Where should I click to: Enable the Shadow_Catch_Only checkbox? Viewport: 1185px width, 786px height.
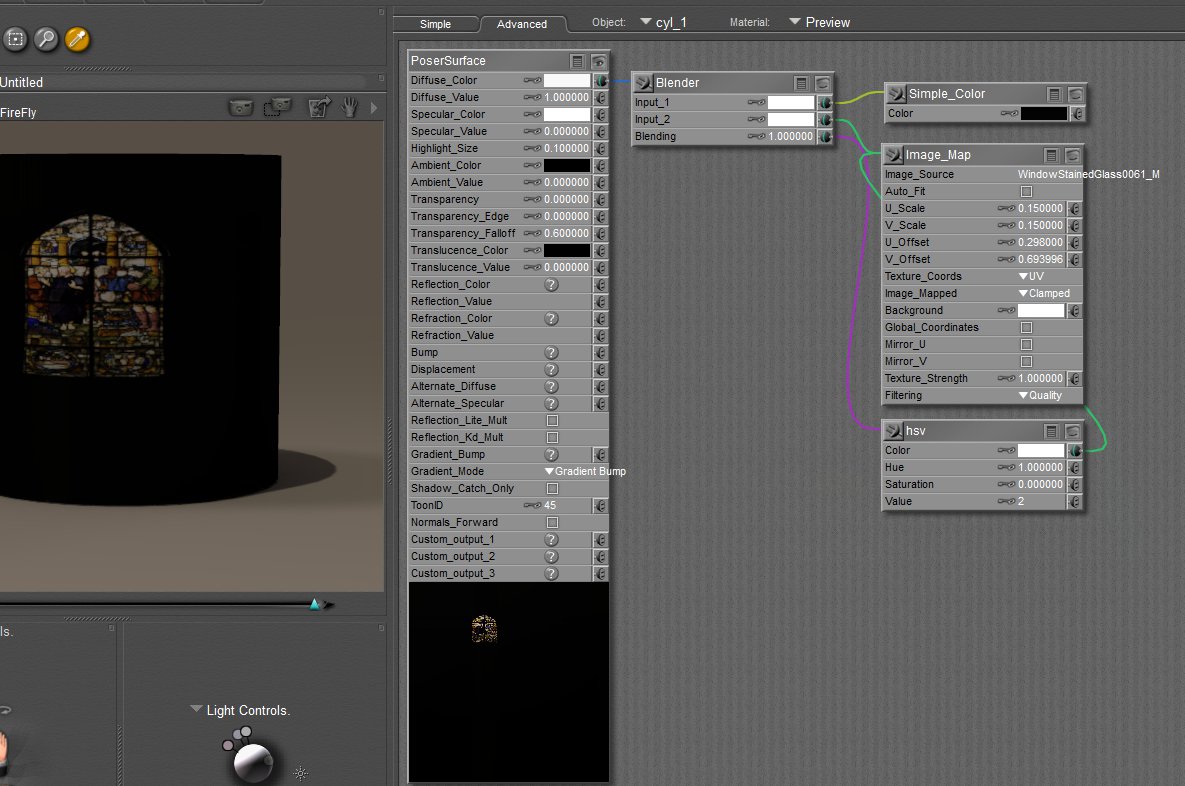coord(552,488)
